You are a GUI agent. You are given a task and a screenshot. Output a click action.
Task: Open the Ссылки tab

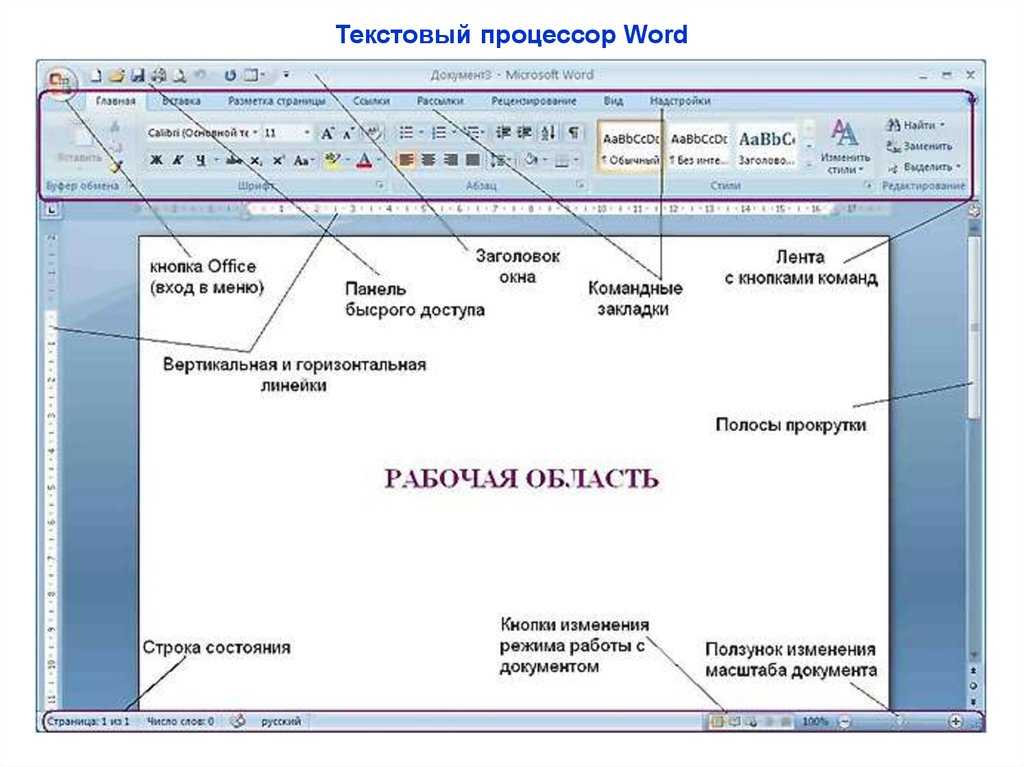pos(371,101)
